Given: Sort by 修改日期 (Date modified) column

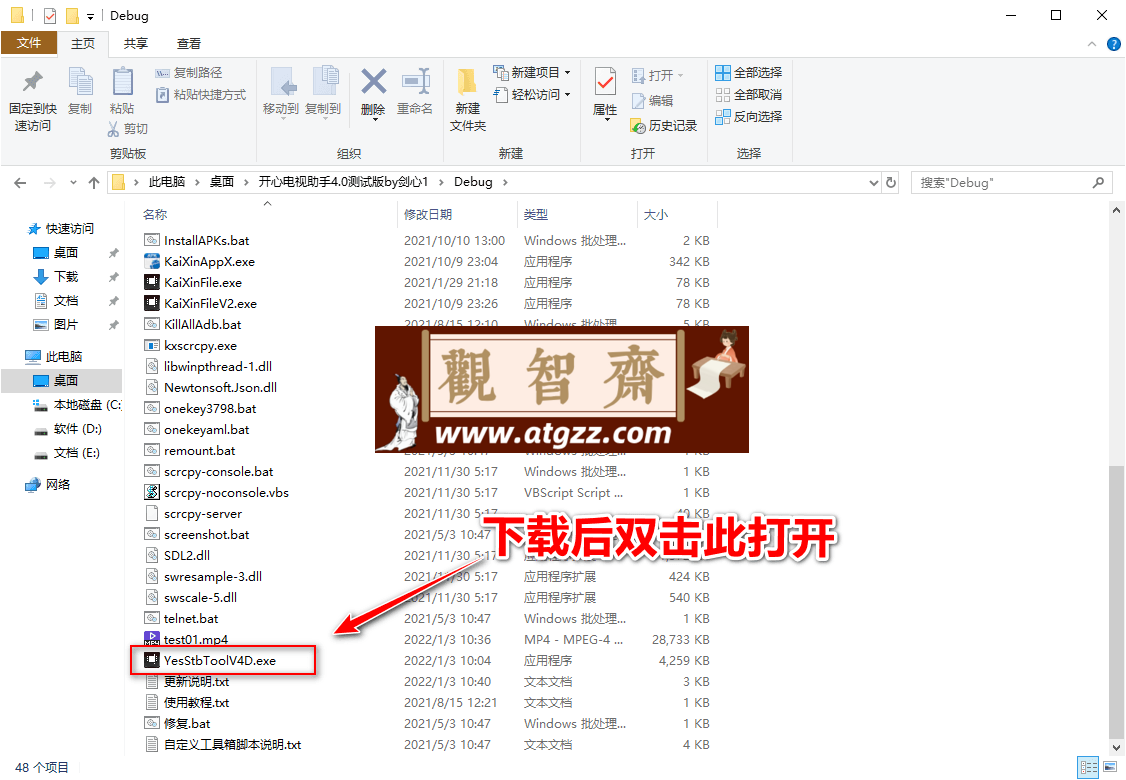Looking at the screenshot, I should point(428,215).
